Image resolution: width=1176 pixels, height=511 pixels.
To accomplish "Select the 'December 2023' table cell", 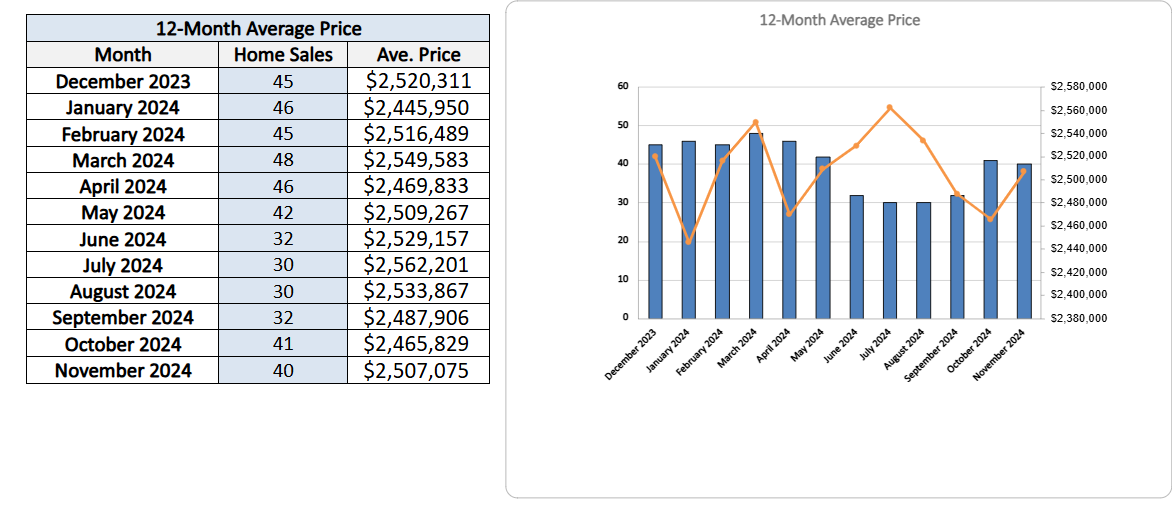I will (123, 81).
